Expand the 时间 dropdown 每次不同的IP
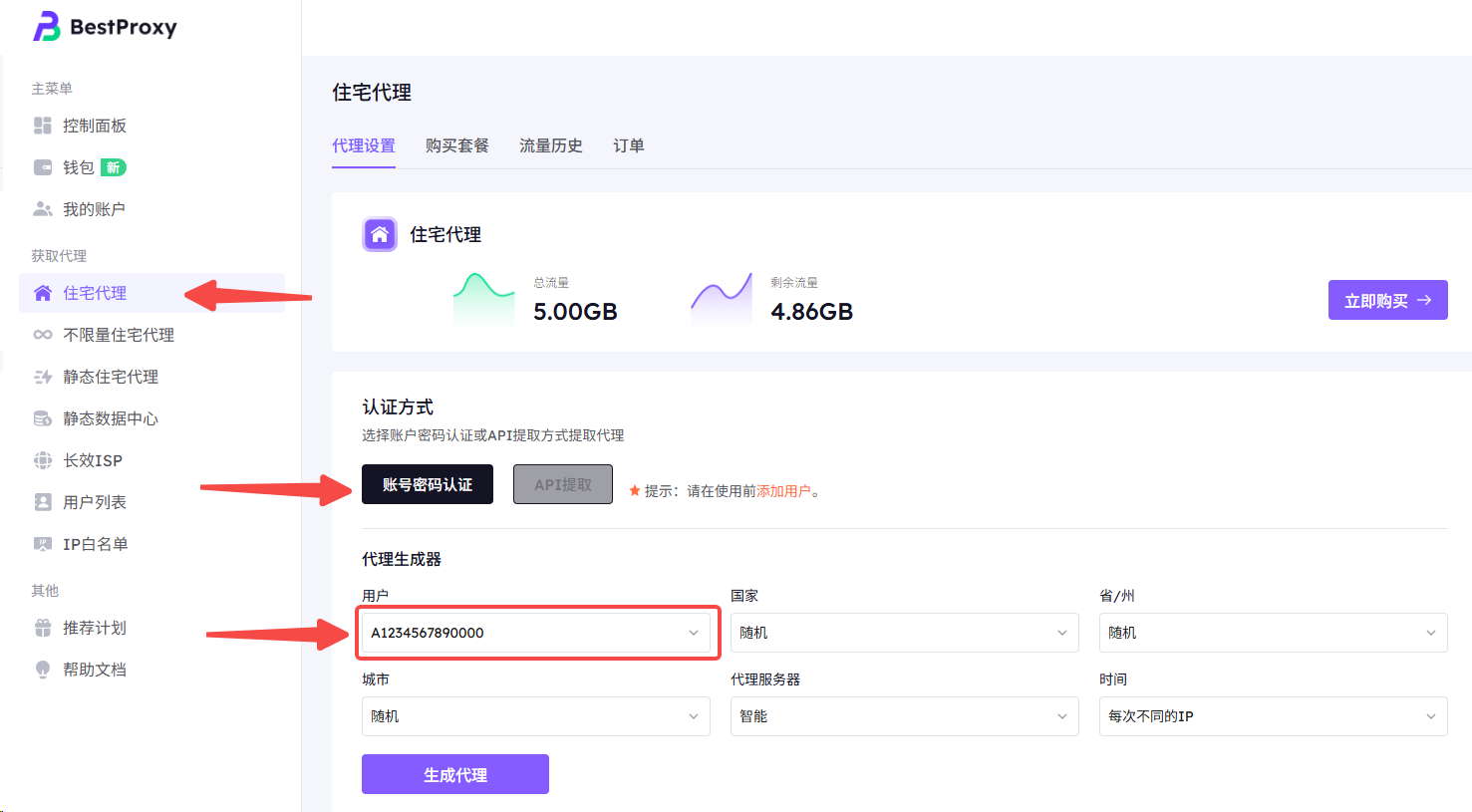 (1273, 716)
